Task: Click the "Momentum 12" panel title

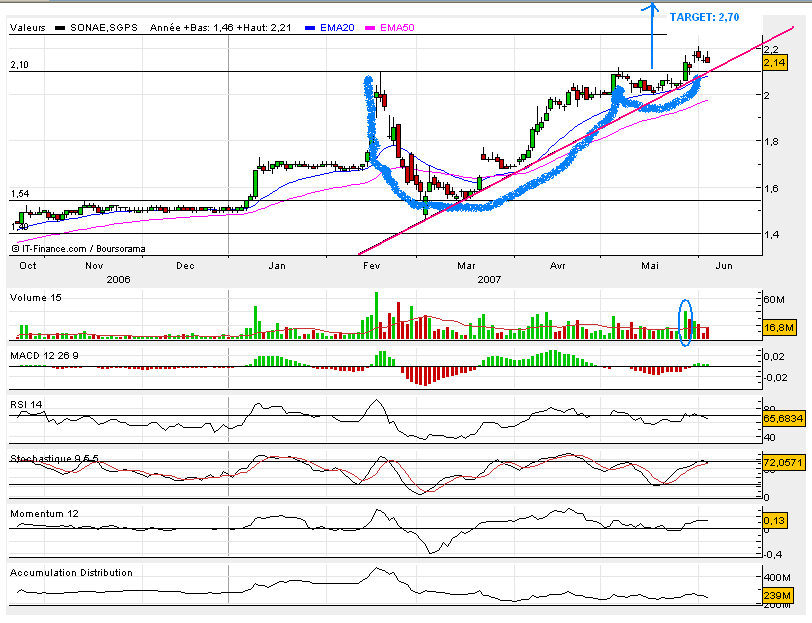Action: point(44,514)
